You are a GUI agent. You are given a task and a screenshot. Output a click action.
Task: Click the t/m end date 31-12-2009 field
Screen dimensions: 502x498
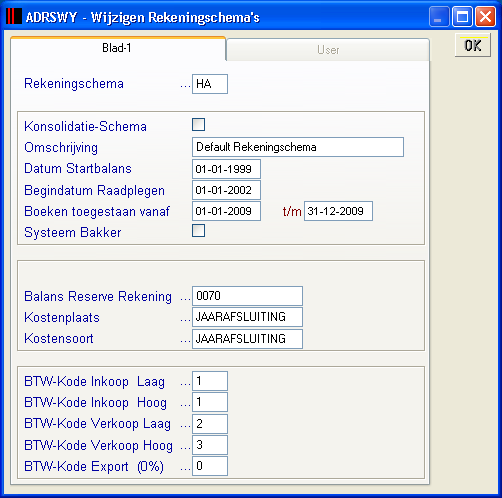(x=338, y=211)
